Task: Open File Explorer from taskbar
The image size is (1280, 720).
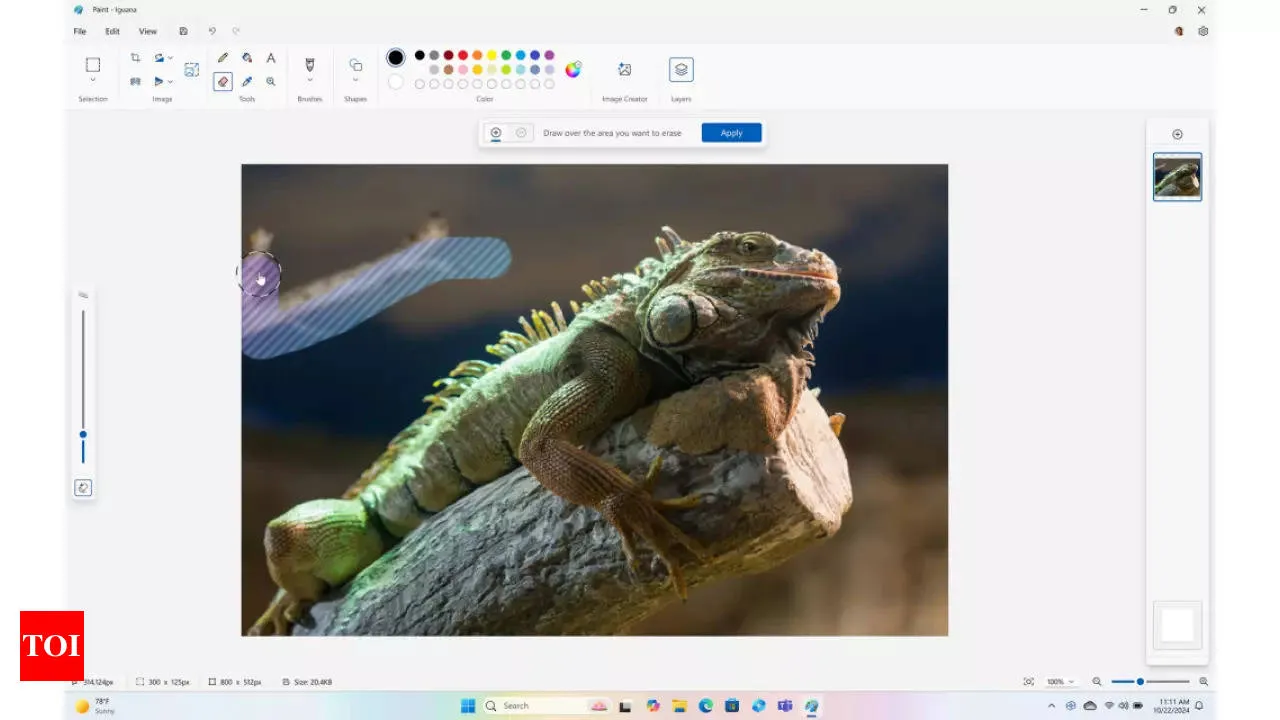Action: tap(679, 706)
